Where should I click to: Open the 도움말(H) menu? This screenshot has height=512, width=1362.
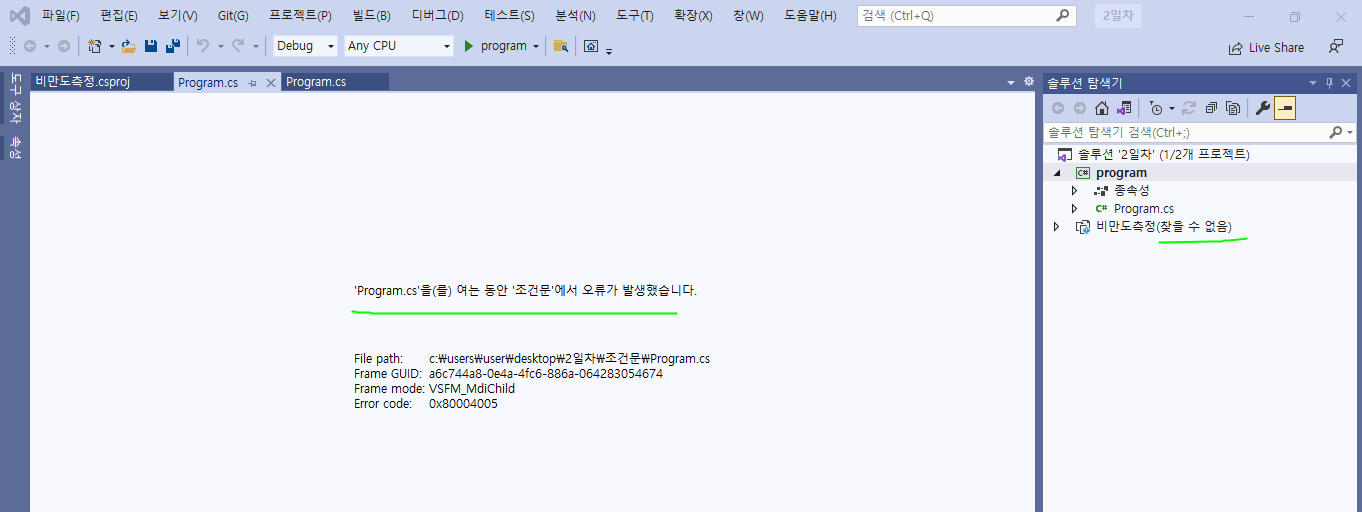810,16
